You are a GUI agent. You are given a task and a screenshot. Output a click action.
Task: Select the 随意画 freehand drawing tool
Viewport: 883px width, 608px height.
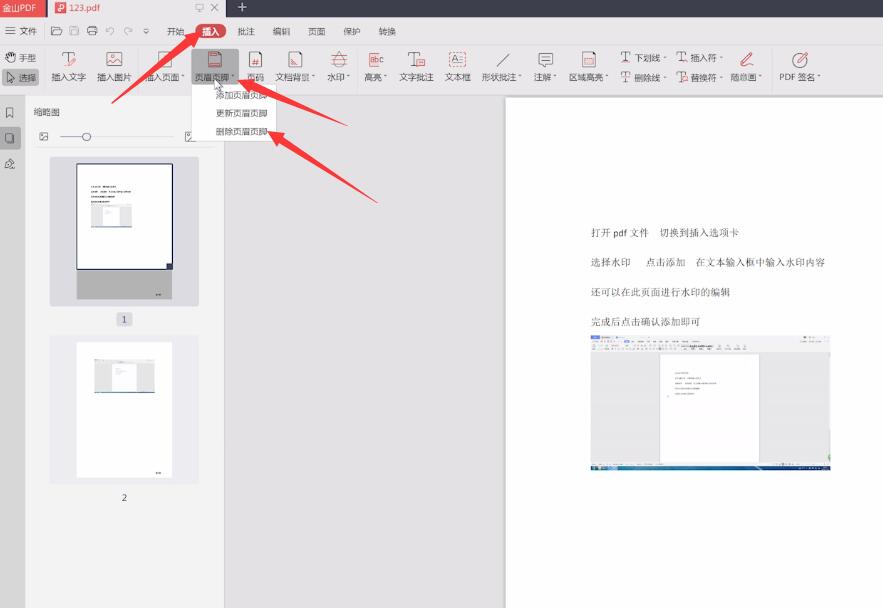point(746,67)
